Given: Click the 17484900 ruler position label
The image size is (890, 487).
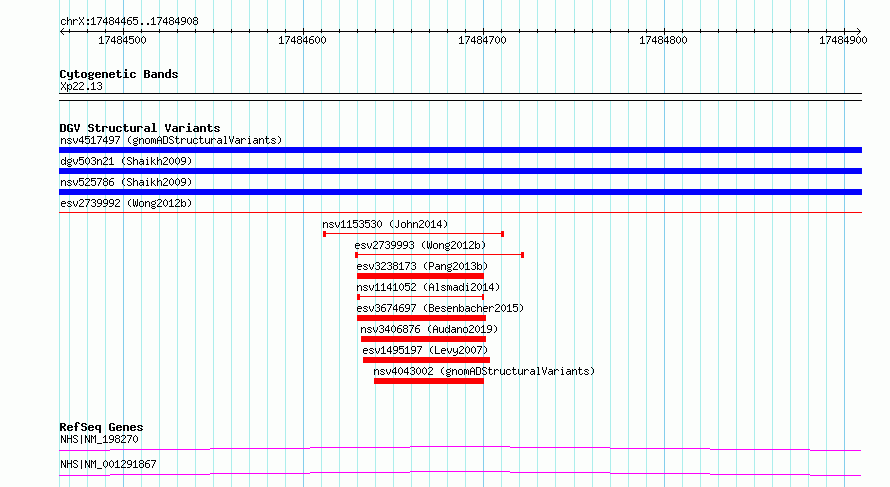Looking at the screenshot, I should pyautogui.click(x=843, y=40).
